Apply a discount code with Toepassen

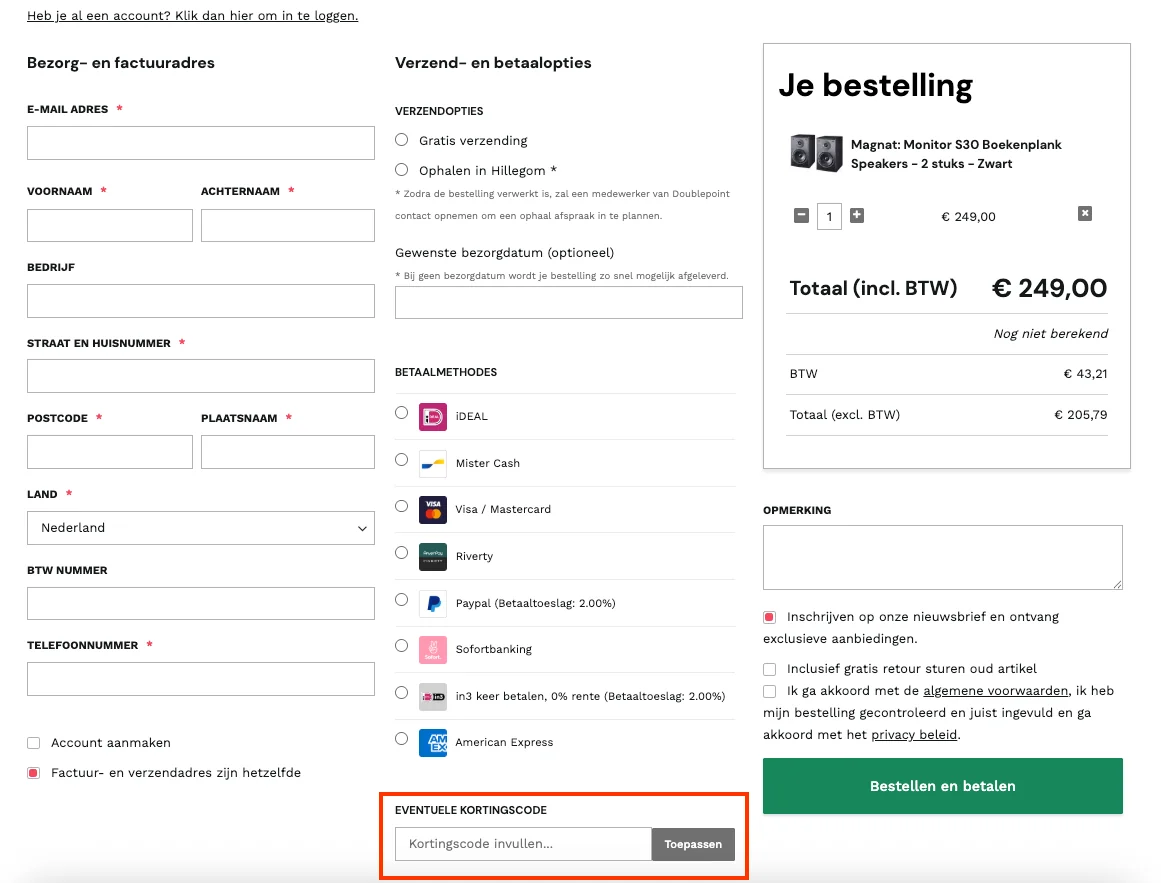[x=693, y=843]
